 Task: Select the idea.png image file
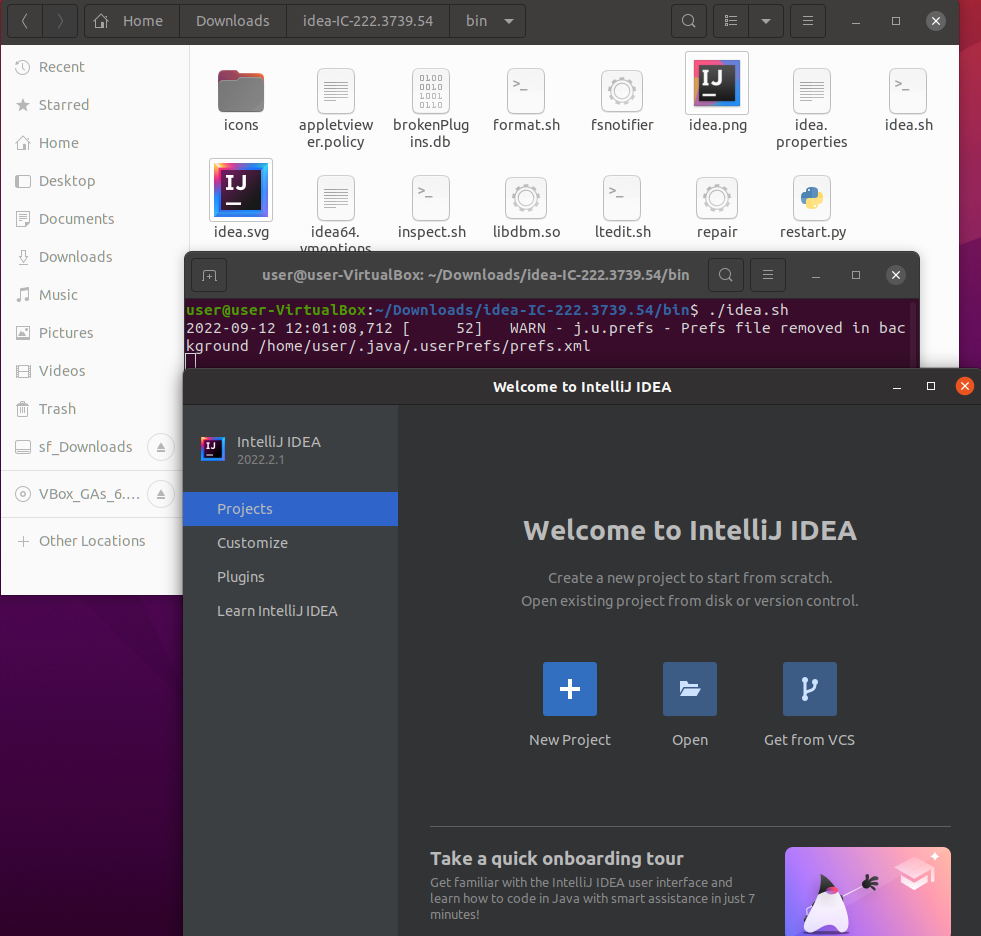717,93
